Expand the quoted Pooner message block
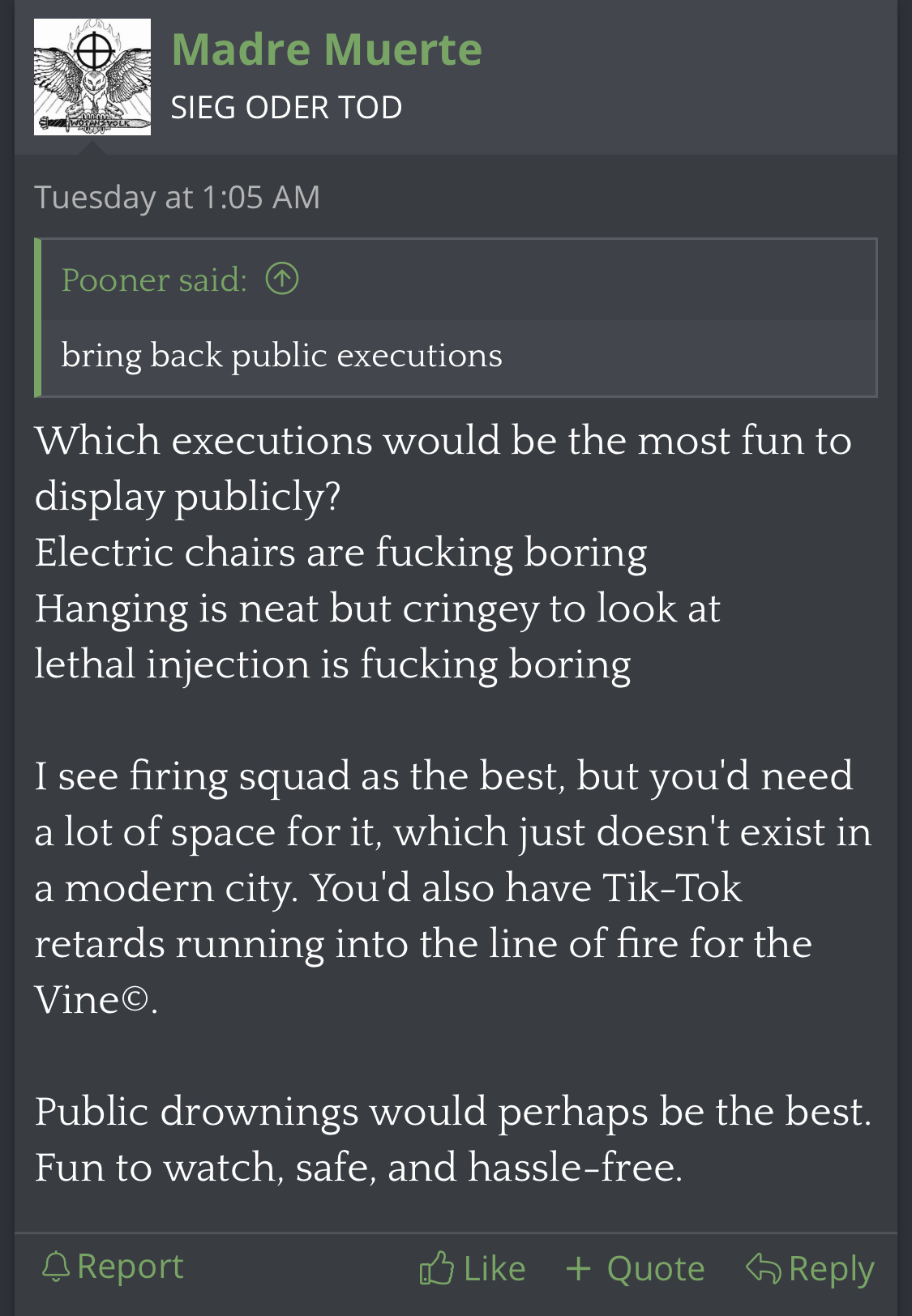Viewport: 912px width, 1316px height. (x=456, y=318)
